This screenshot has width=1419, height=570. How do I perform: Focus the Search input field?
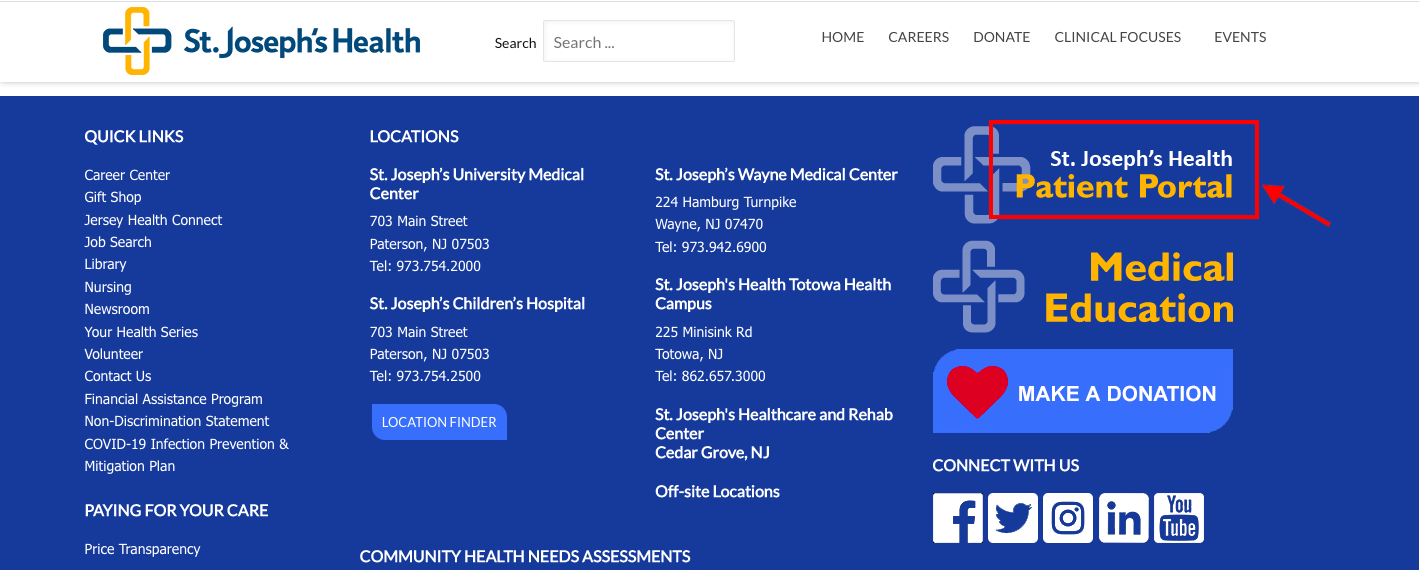coord(639,42)
